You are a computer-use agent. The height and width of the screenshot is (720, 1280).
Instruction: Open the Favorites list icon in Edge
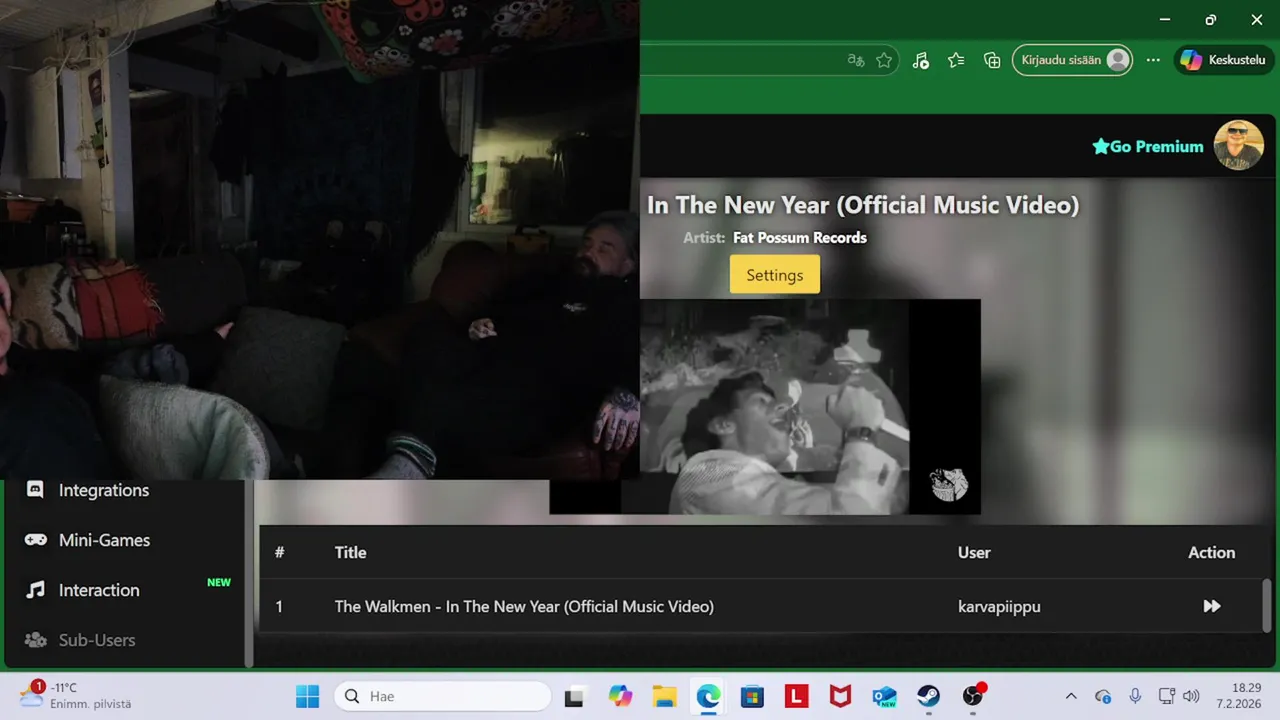click(x=956, y=60)
